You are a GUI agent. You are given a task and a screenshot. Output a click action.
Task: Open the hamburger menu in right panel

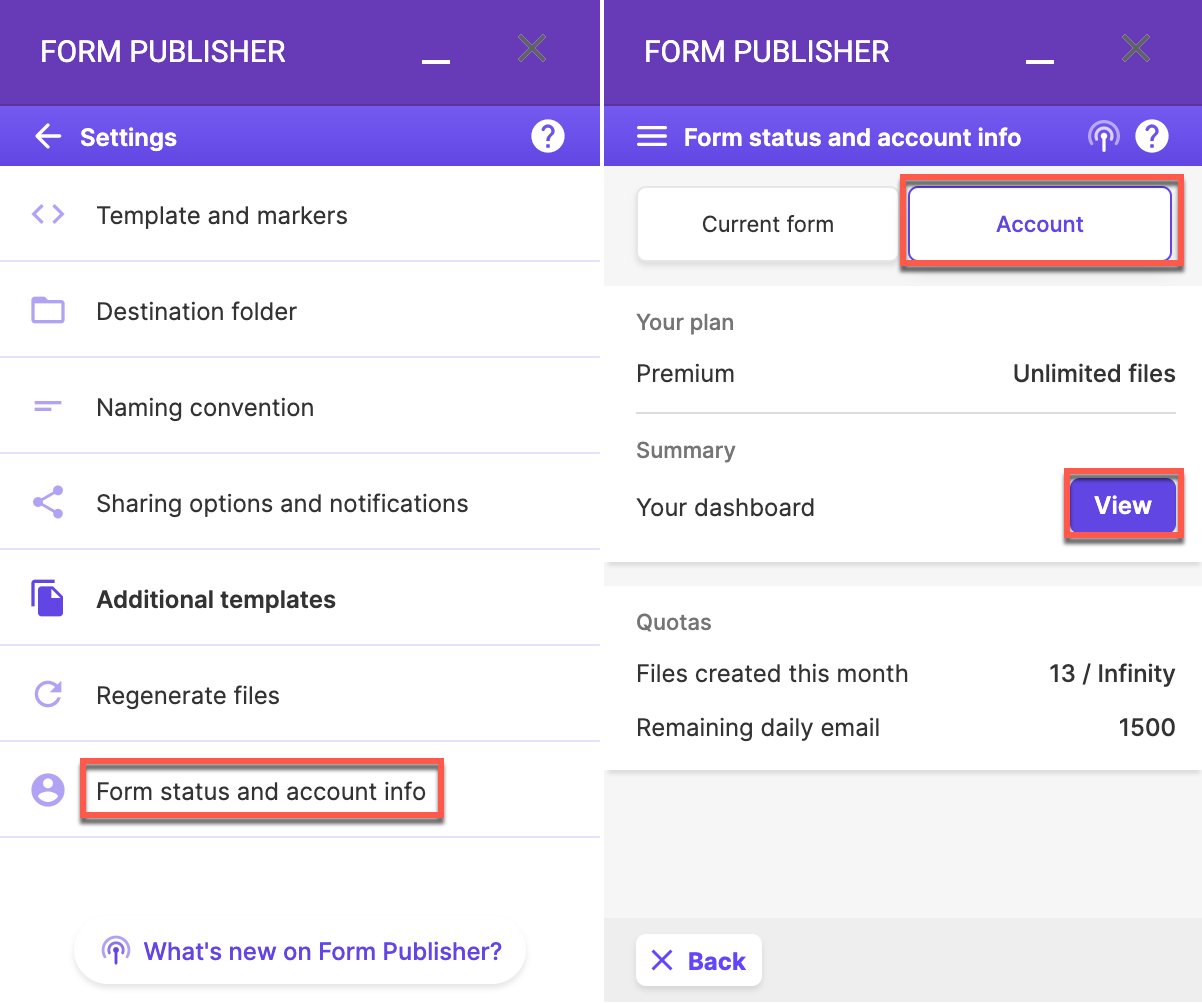point(652,136)
